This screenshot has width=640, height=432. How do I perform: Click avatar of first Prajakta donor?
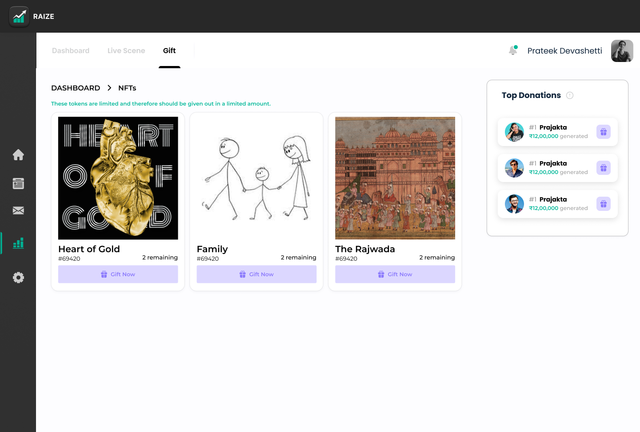pyautogui.click(x=514, y=132)
